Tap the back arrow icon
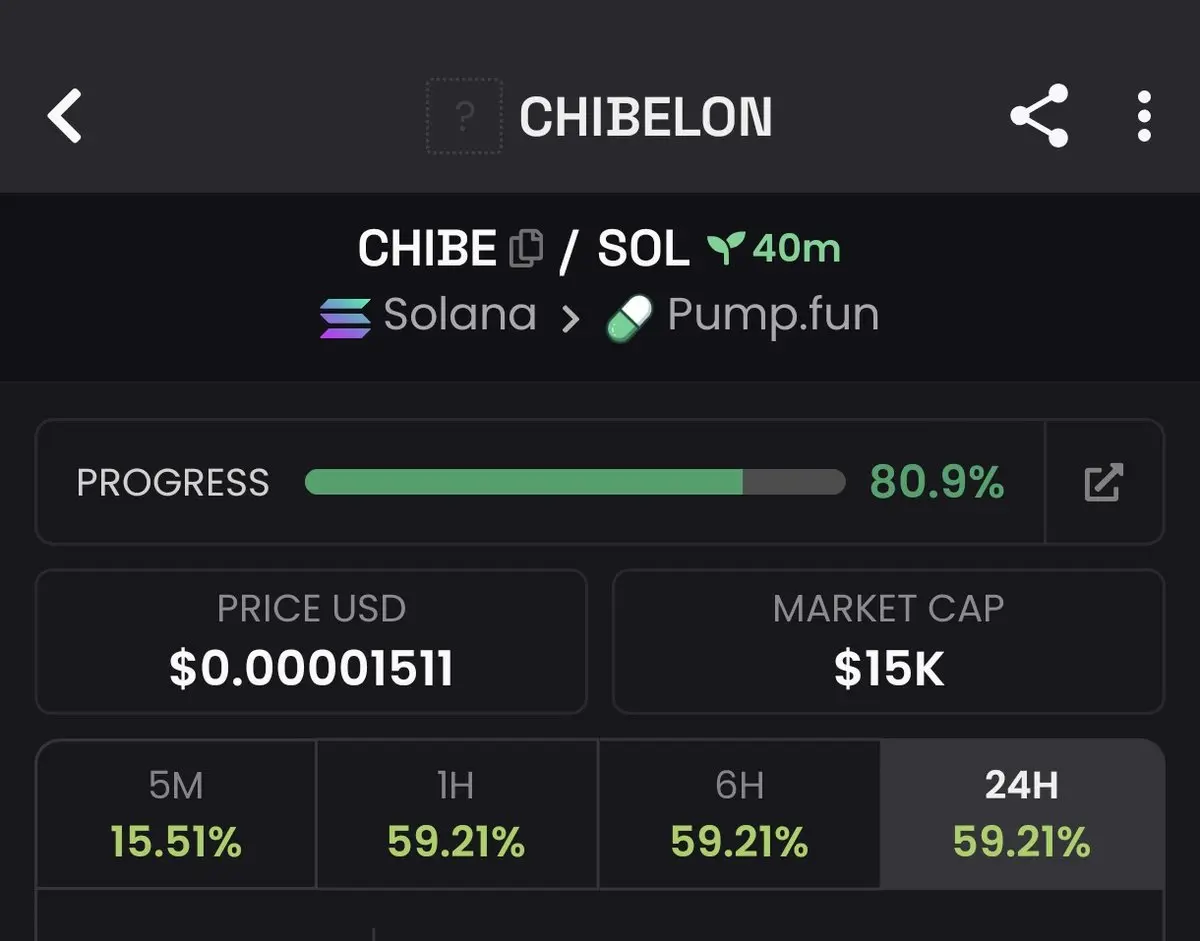The height and width of the screenshot is (941, 1200). 65,115
